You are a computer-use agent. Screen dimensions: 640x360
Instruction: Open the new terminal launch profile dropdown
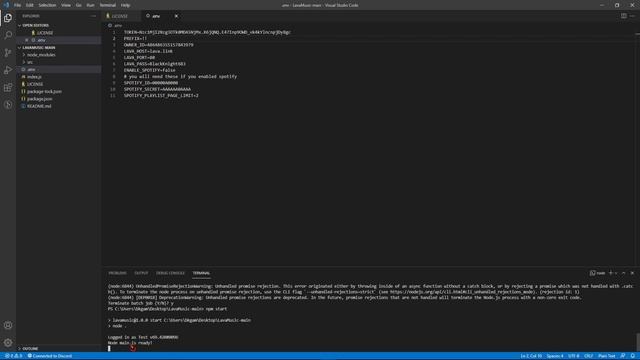tap(616, 273)
